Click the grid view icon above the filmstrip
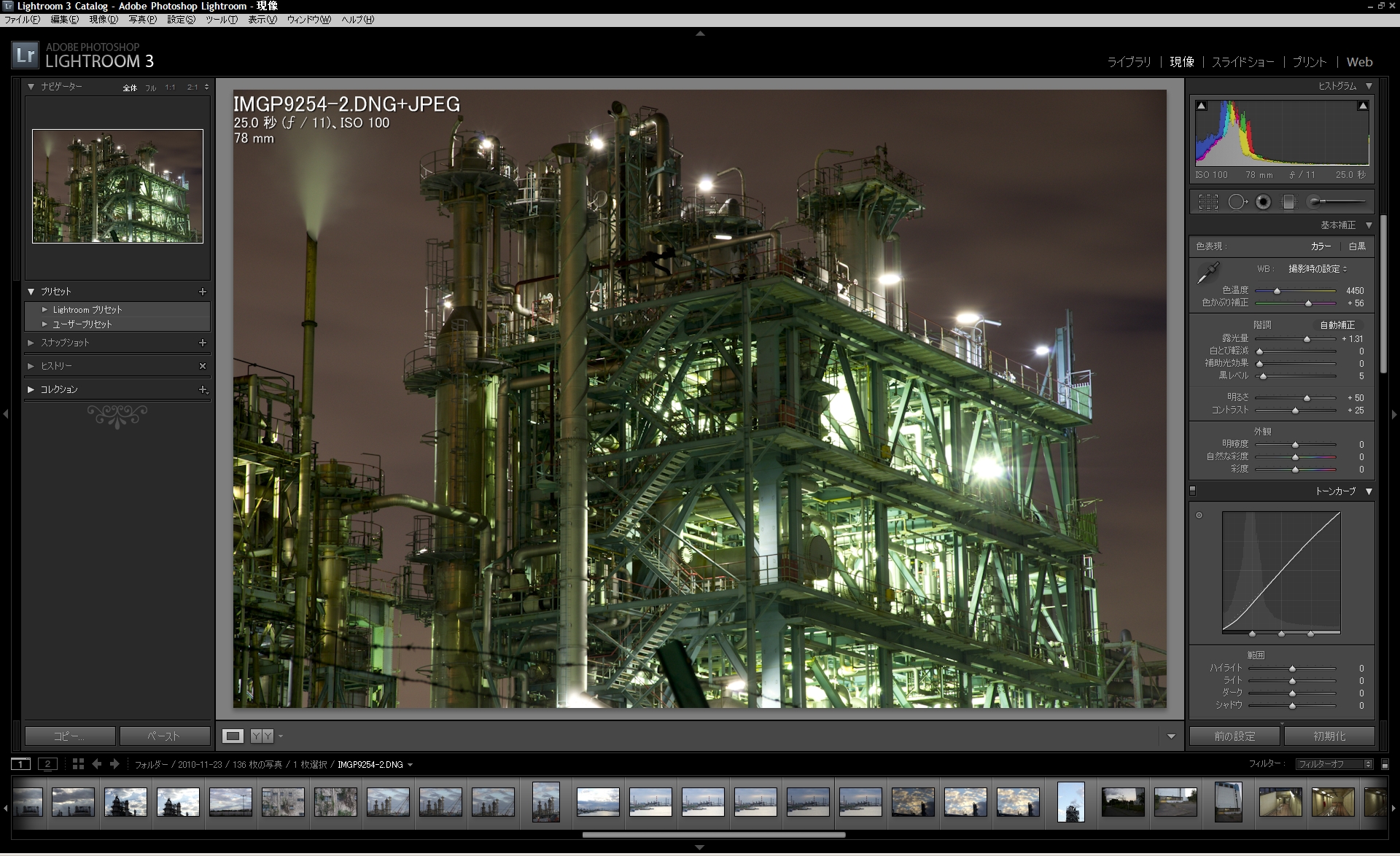The height and width of the screenshot is (856, 1400). click(78, 765)
